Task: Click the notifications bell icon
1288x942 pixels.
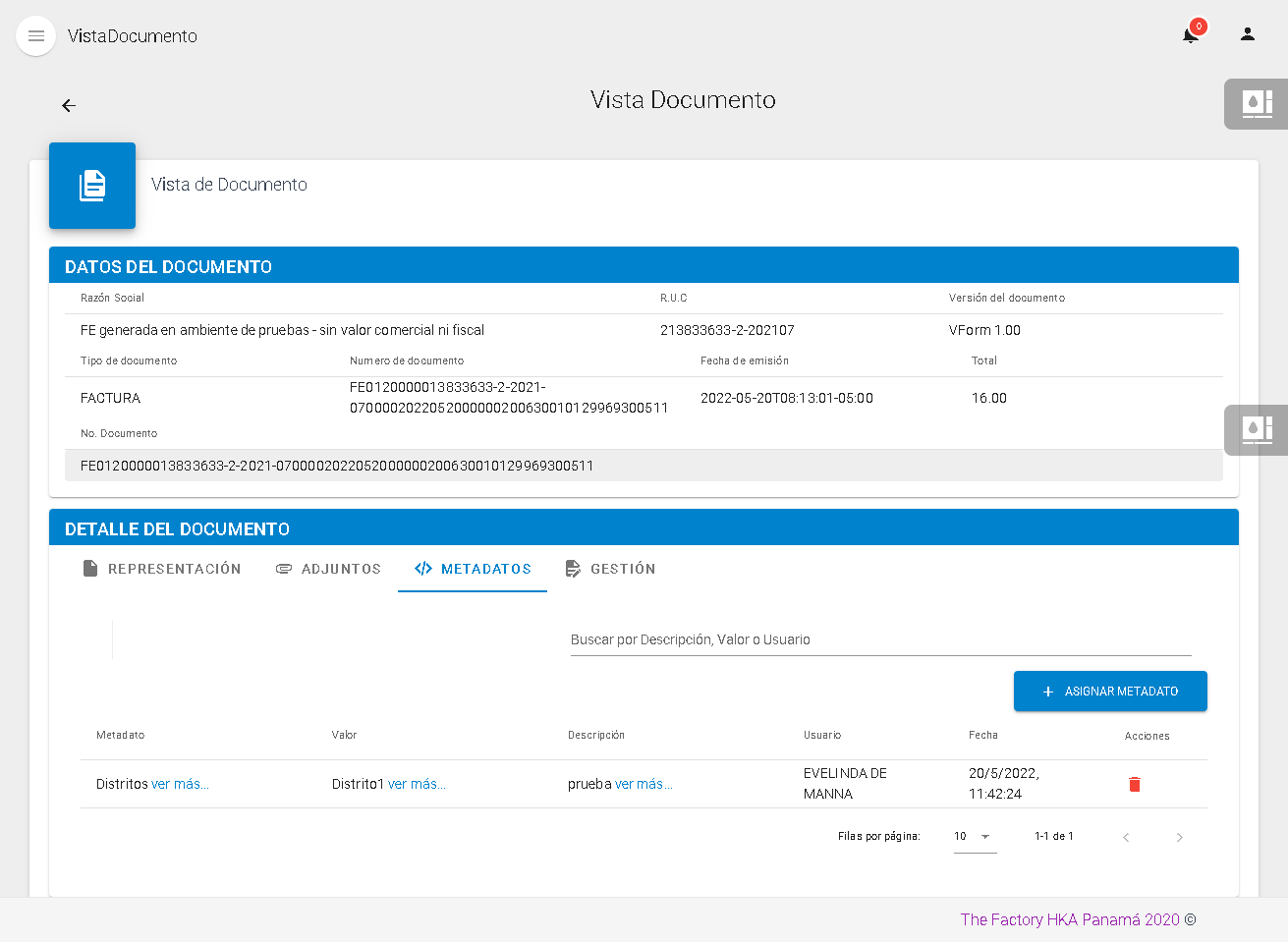Action: (x=1191, y=35)
